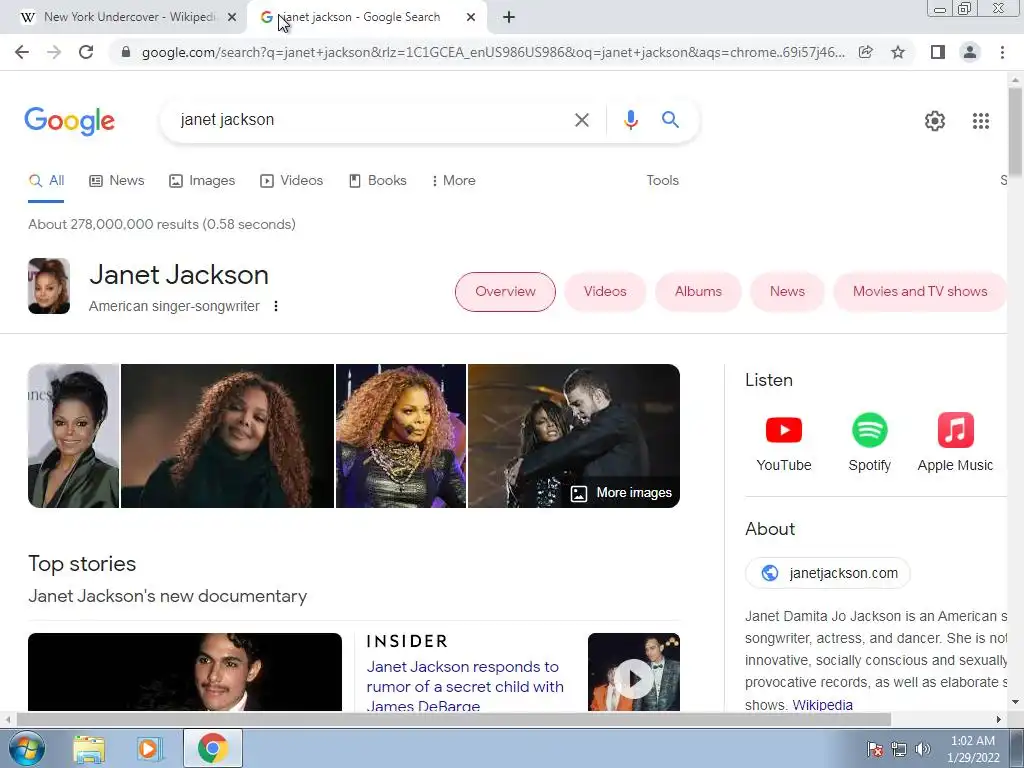Open the Insider article about secret child rumor
The height and width of the screenshot is (768, 1024).
point(465,687)
